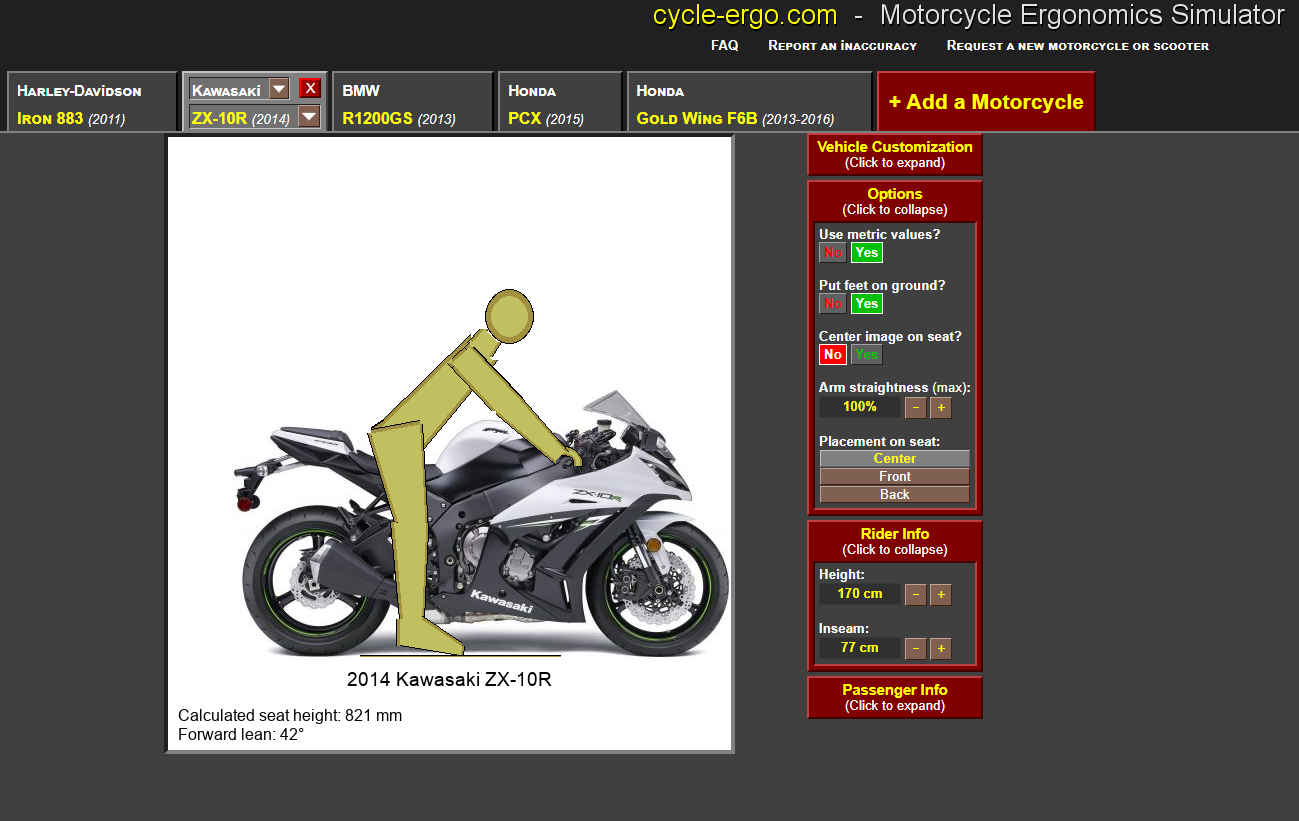The image size is (1299, 821).
Task: Switch to the Honda Gold Wing F6B tab
Action: 750,102
